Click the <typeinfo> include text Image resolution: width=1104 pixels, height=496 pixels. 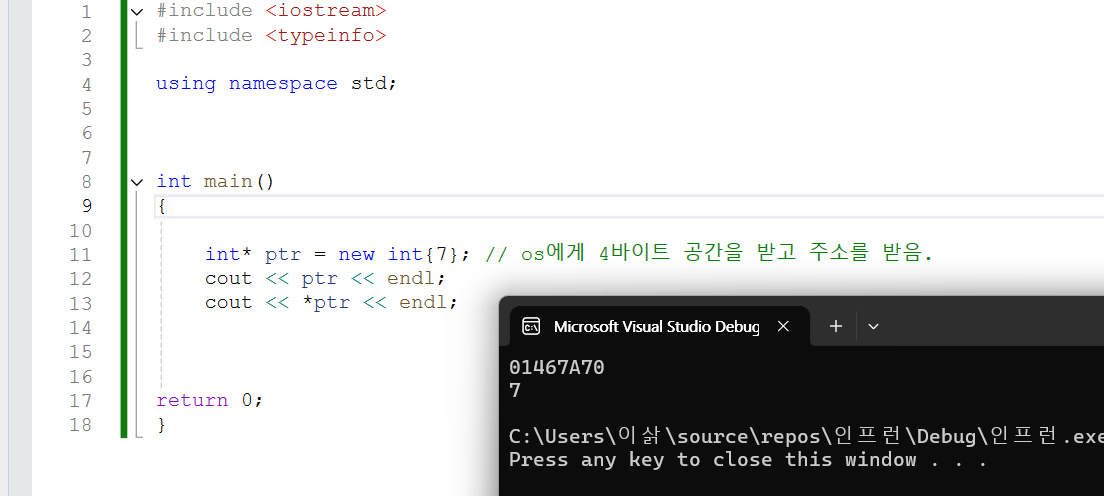(325, 35)
